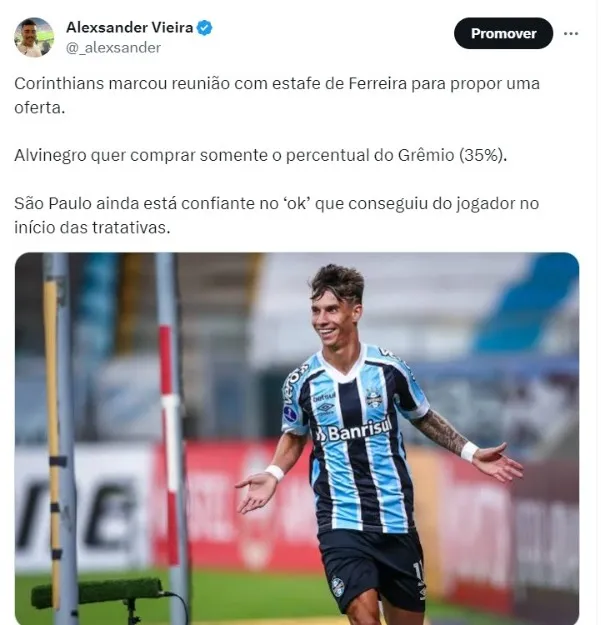Viewport: 601px width, 625px height.
Task: Click the word Ferreira in the tweet
Action: tap(378, 84)
